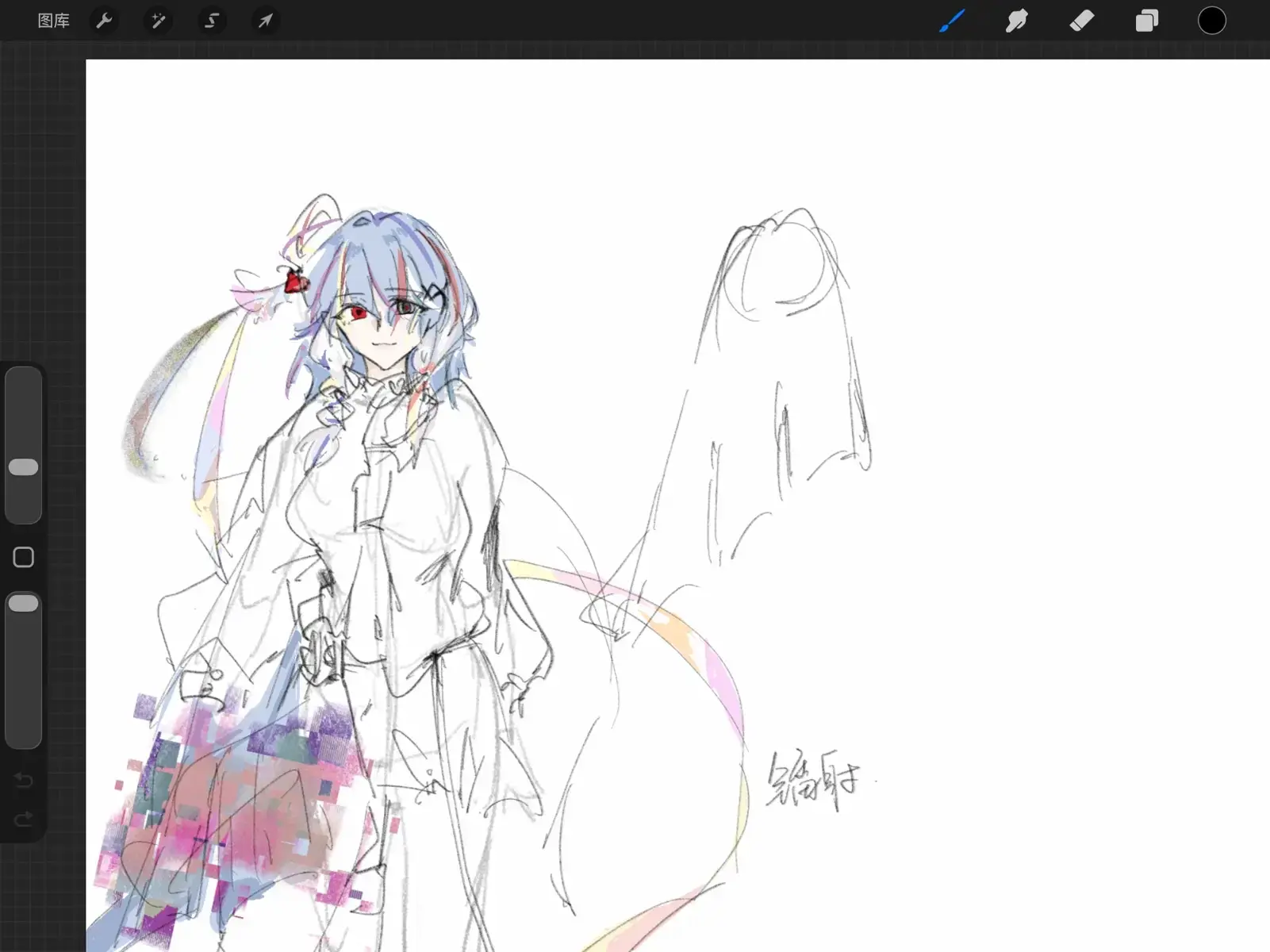This screenshot has height=952, width=1270.
Task: Select the blue Brush tool
Action: pos(951,21)
